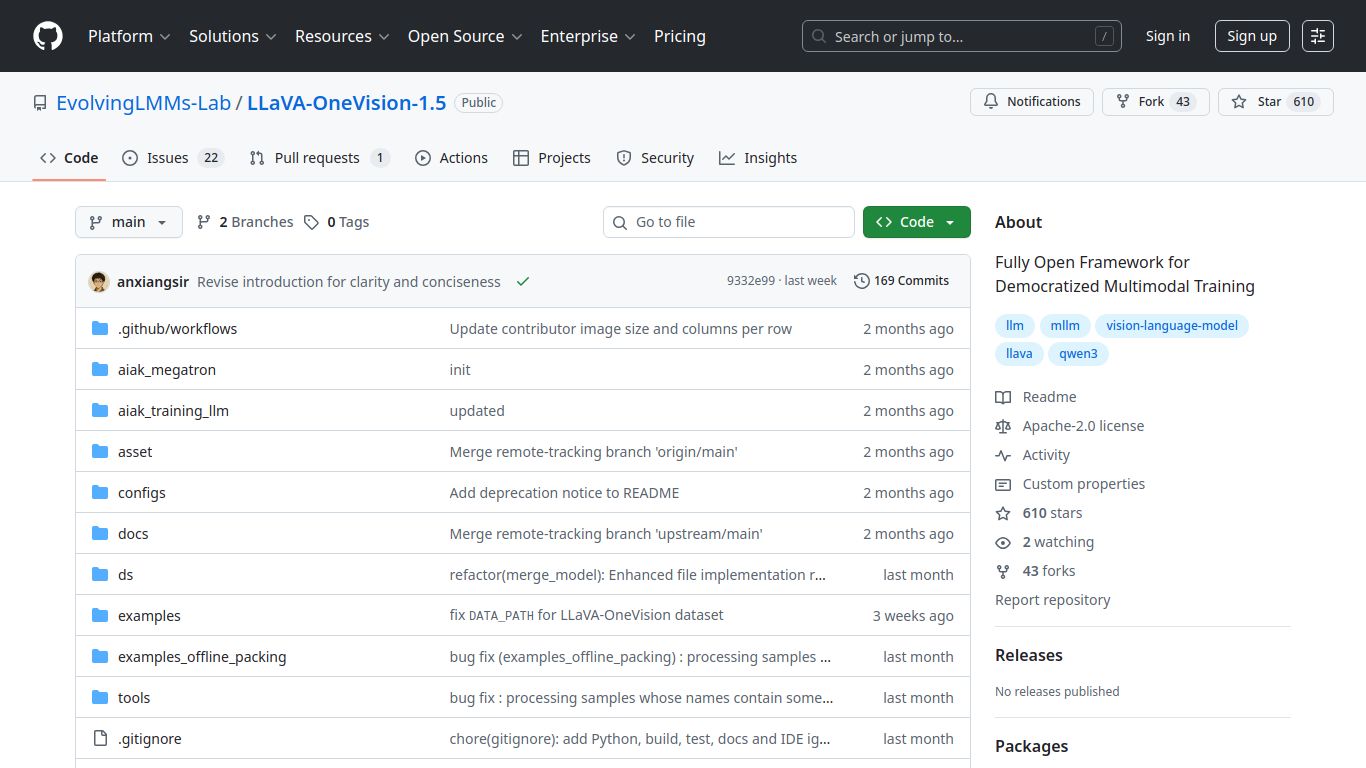Switch to the Pull requests tab

tap(318, 158)
